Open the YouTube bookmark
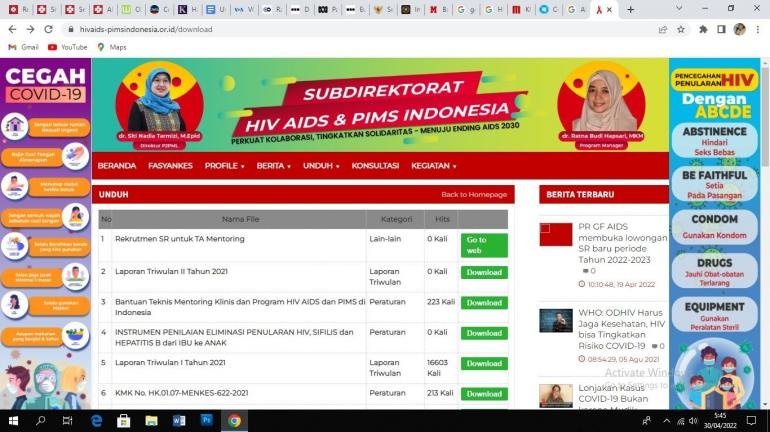Screen dimensions: 770x432 pyautogui.click(x=68, y=47)
